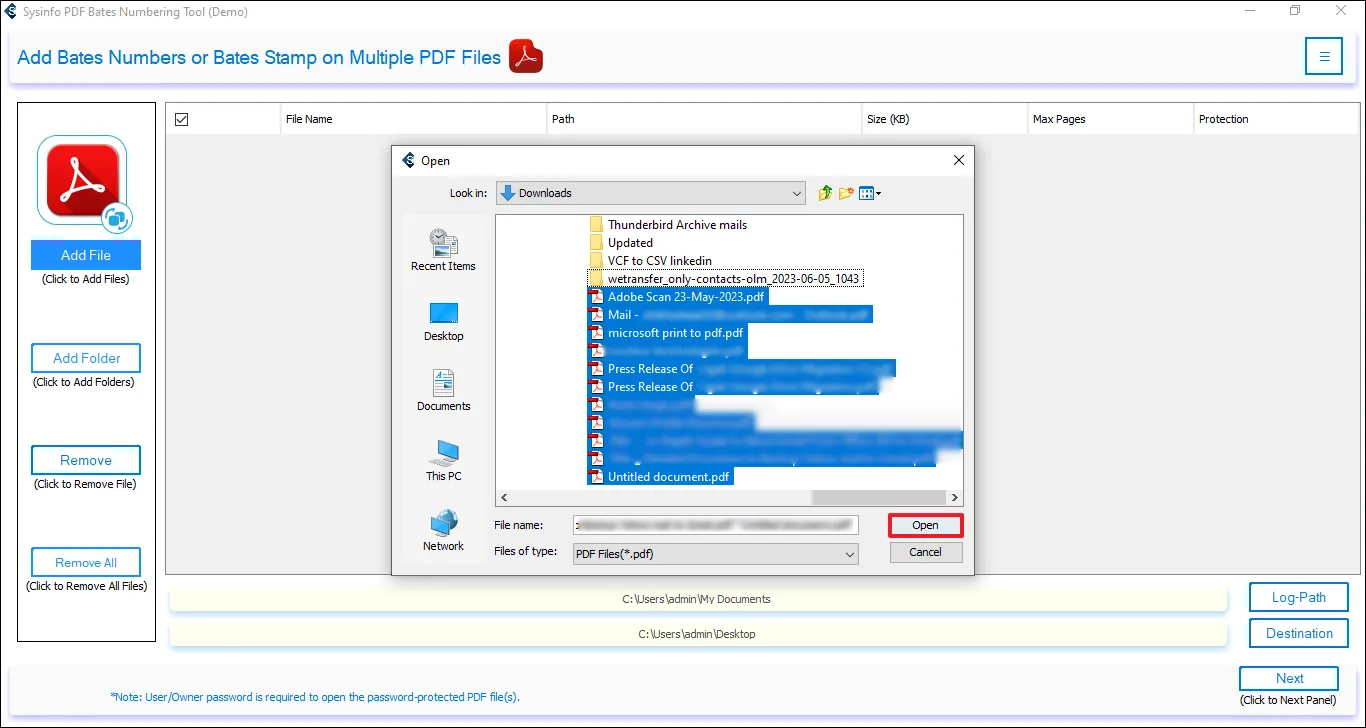Expand Files of type dropdown
The width and height of the screenshot is (1366, 728).
tap(849, 553)
